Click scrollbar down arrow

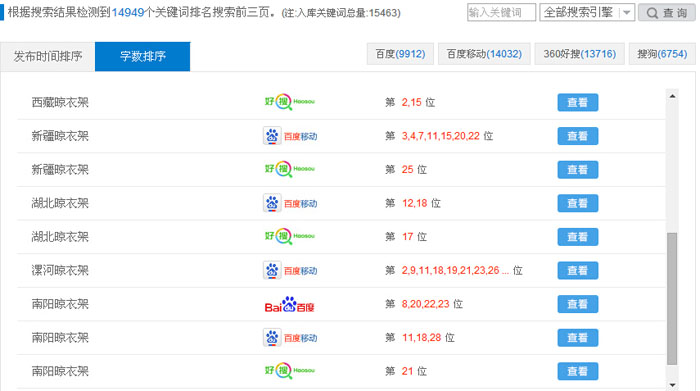click(x=672, y=385)
